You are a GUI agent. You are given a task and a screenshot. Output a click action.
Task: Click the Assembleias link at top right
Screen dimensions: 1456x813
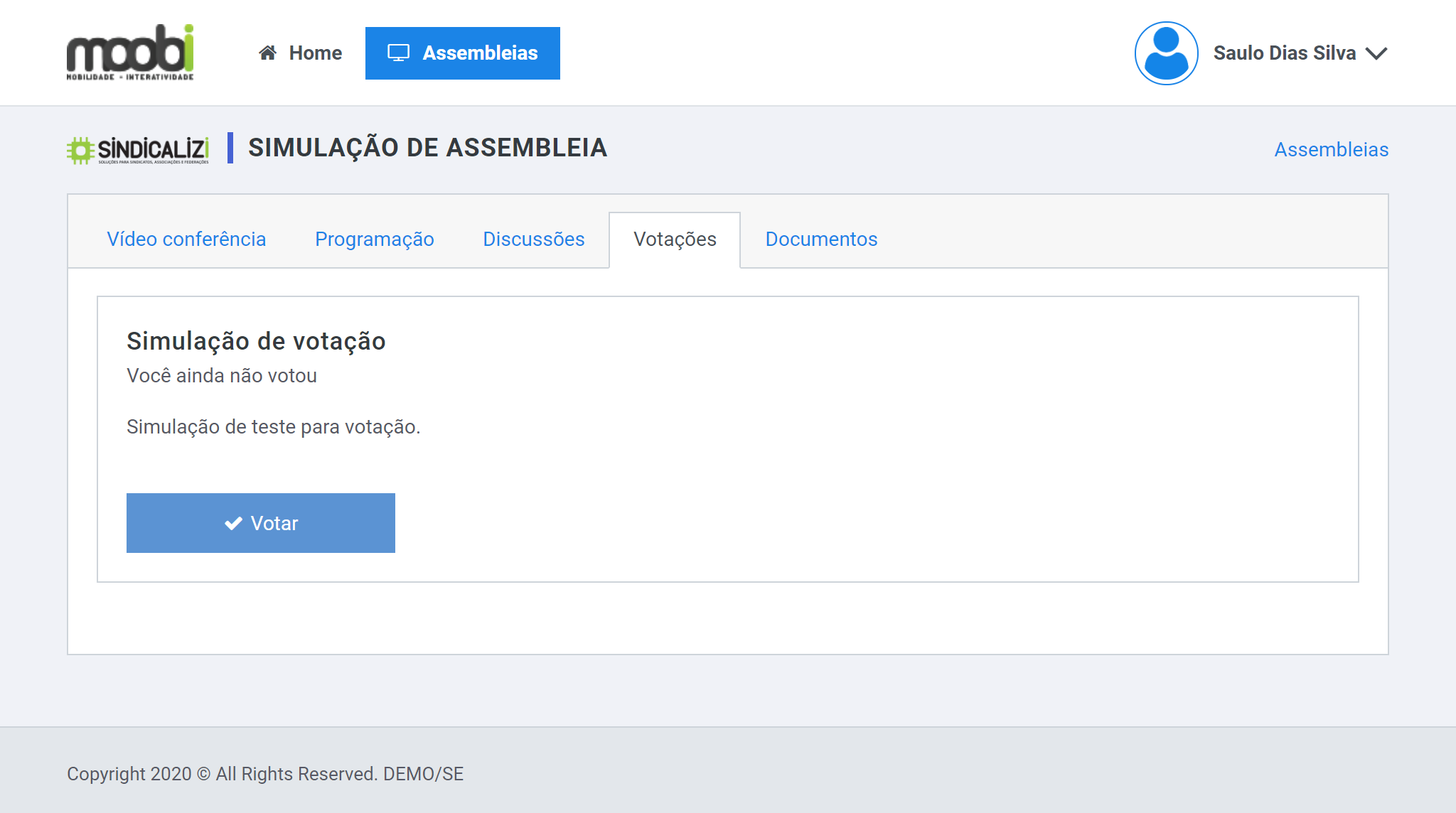coord(1331,150)
